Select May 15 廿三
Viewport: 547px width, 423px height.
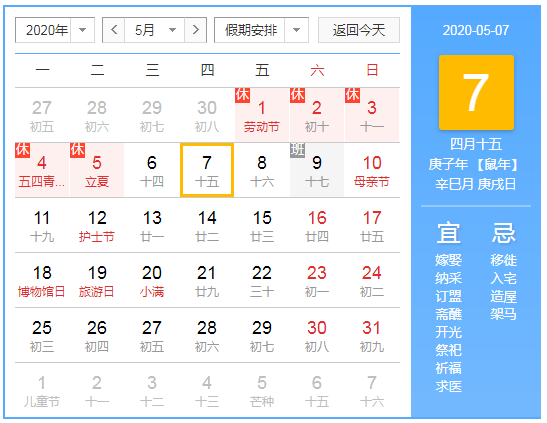tap(262, 225)
